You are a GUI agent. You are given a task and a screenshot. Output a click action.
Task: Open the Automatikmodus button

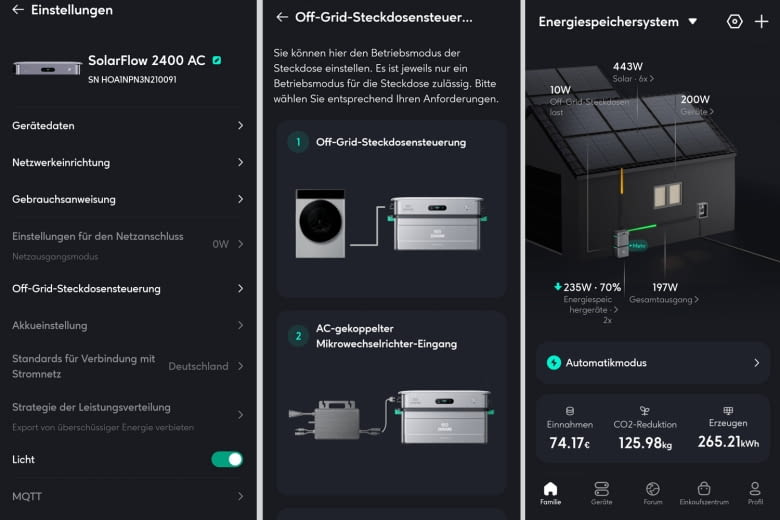(x=653, y=363)
